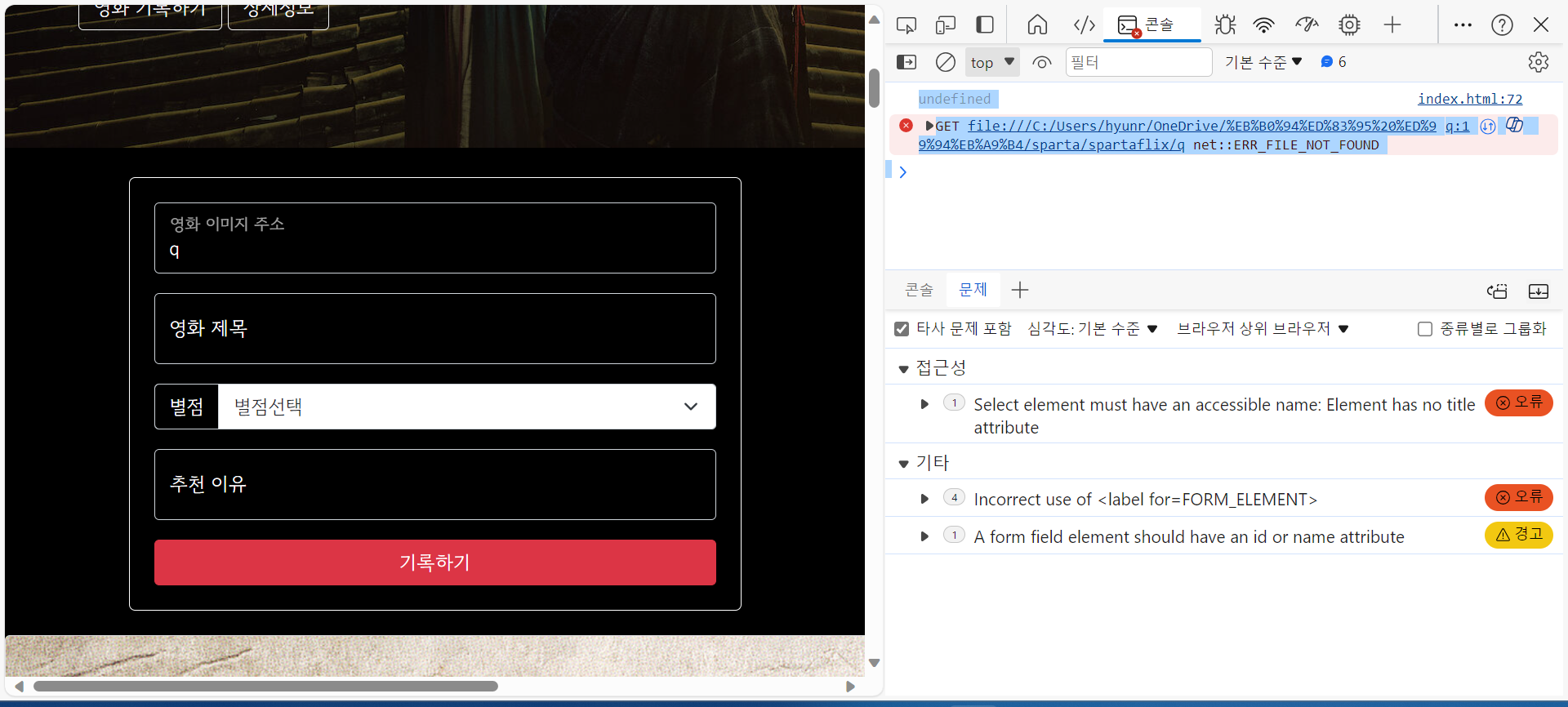Expand the GET error message triangle
Image resolution: width=1568 pixels, height=707 pixels.
[x=929, y=126]
